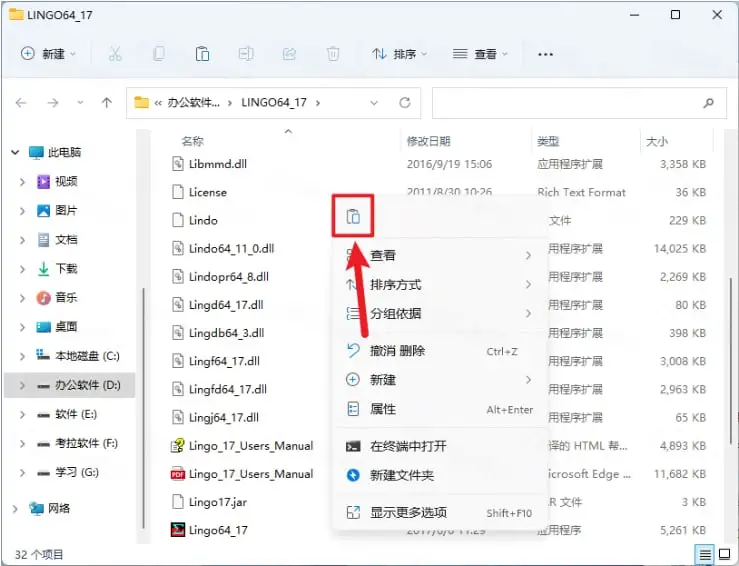Open 桌面 in navigation pane
The image size is (739, 566).
66,327
